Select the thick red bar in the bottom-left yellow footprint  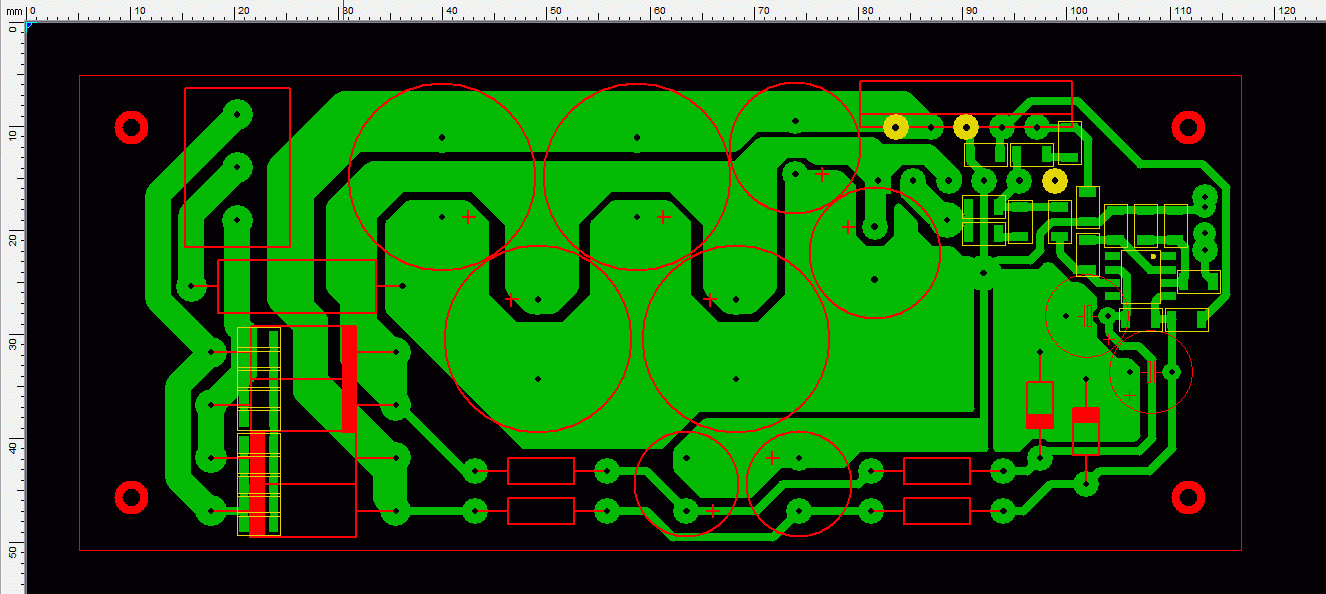coord(258,484)
